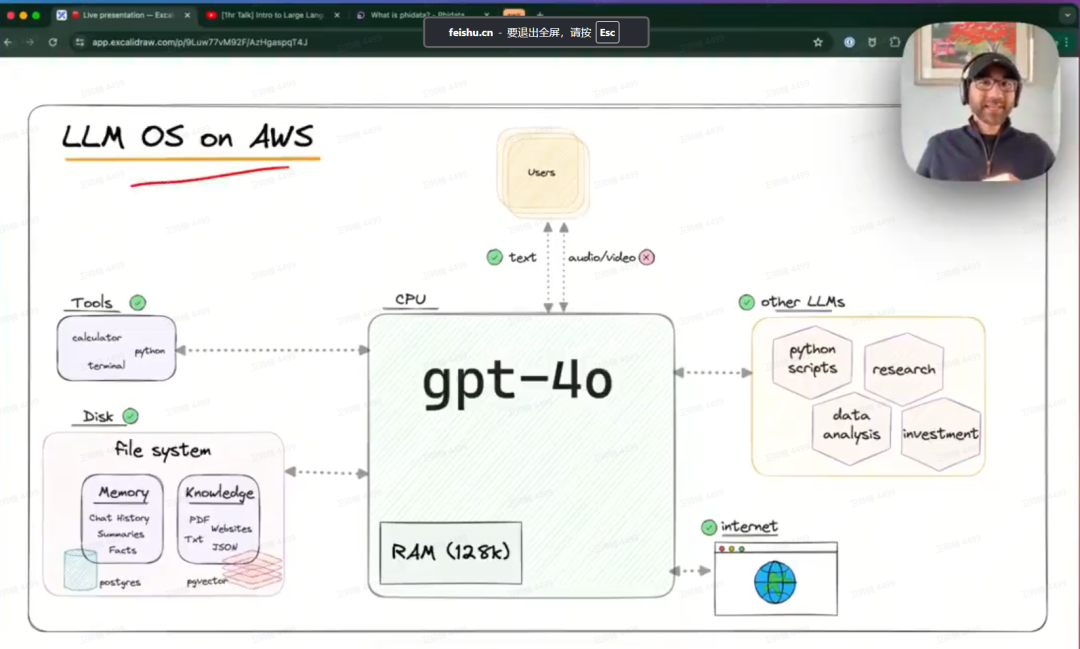Click the pgvector stacked layers icon

252,569
